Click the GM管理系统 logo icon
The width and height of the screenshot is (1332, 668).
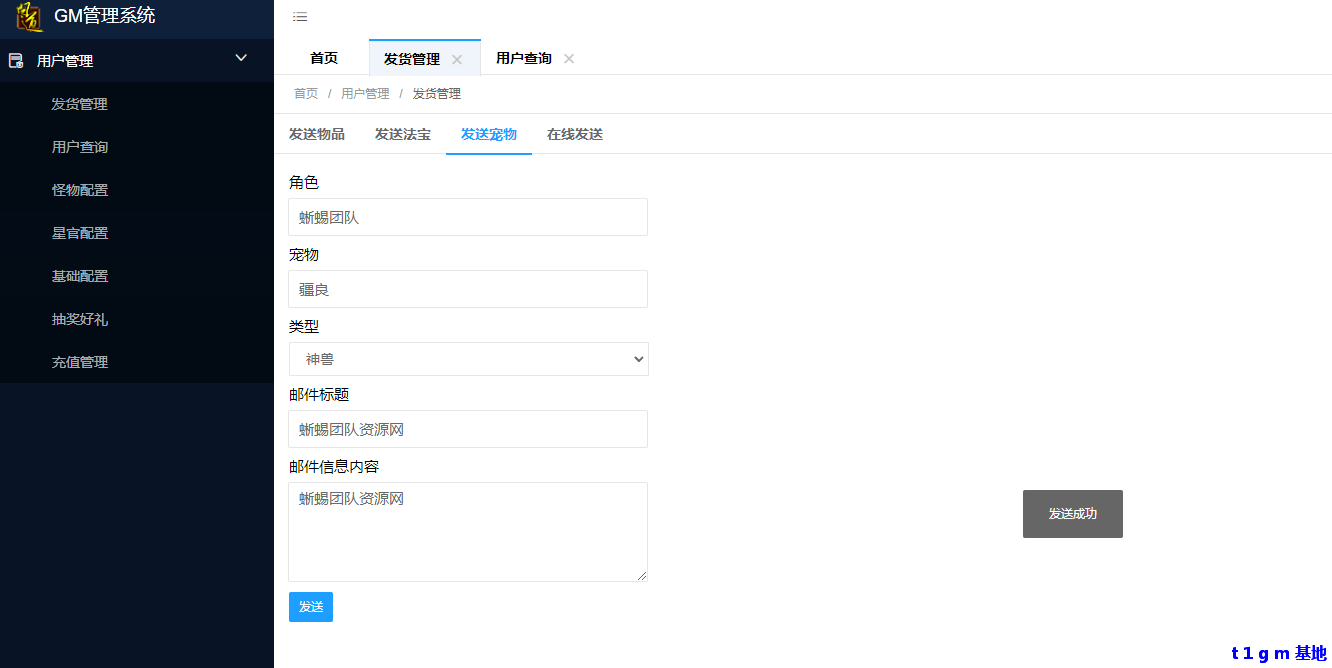click(x=29, y=17)
